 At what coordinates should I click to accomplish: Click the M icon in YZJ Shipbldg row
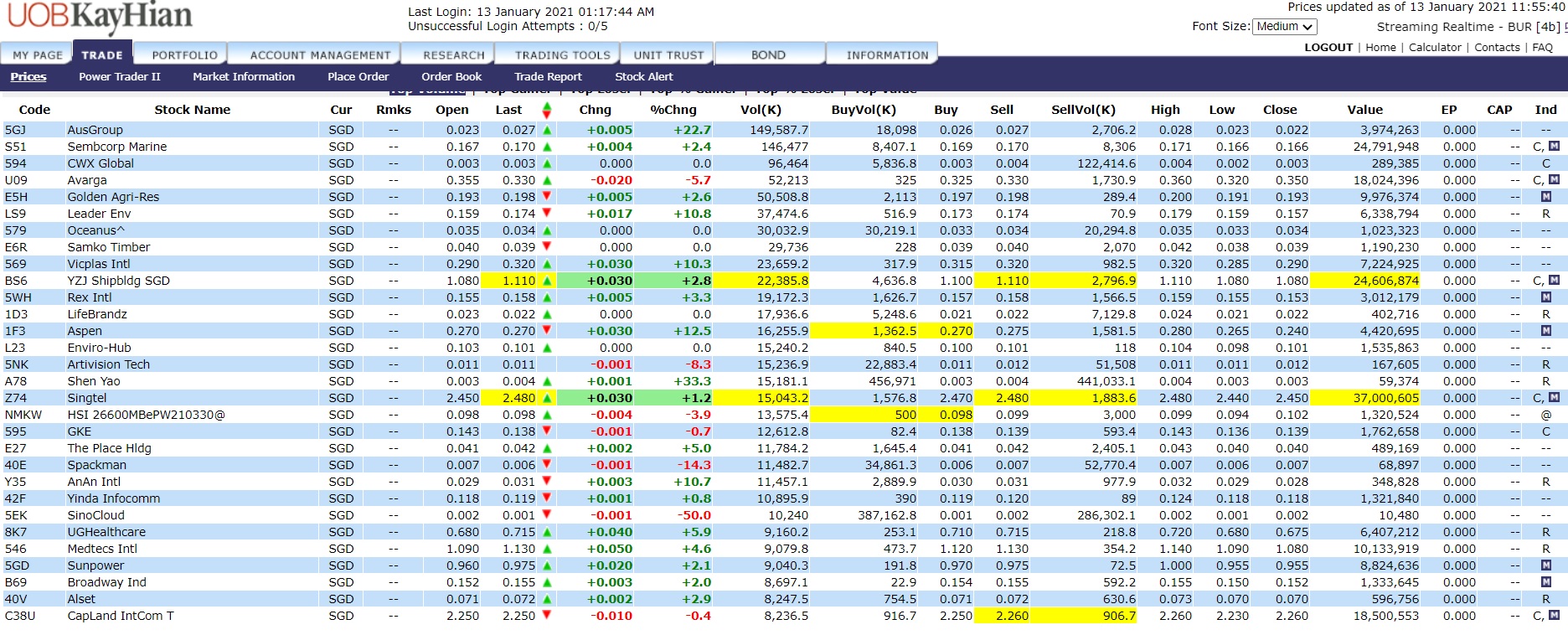click(x=1554, y=280)
